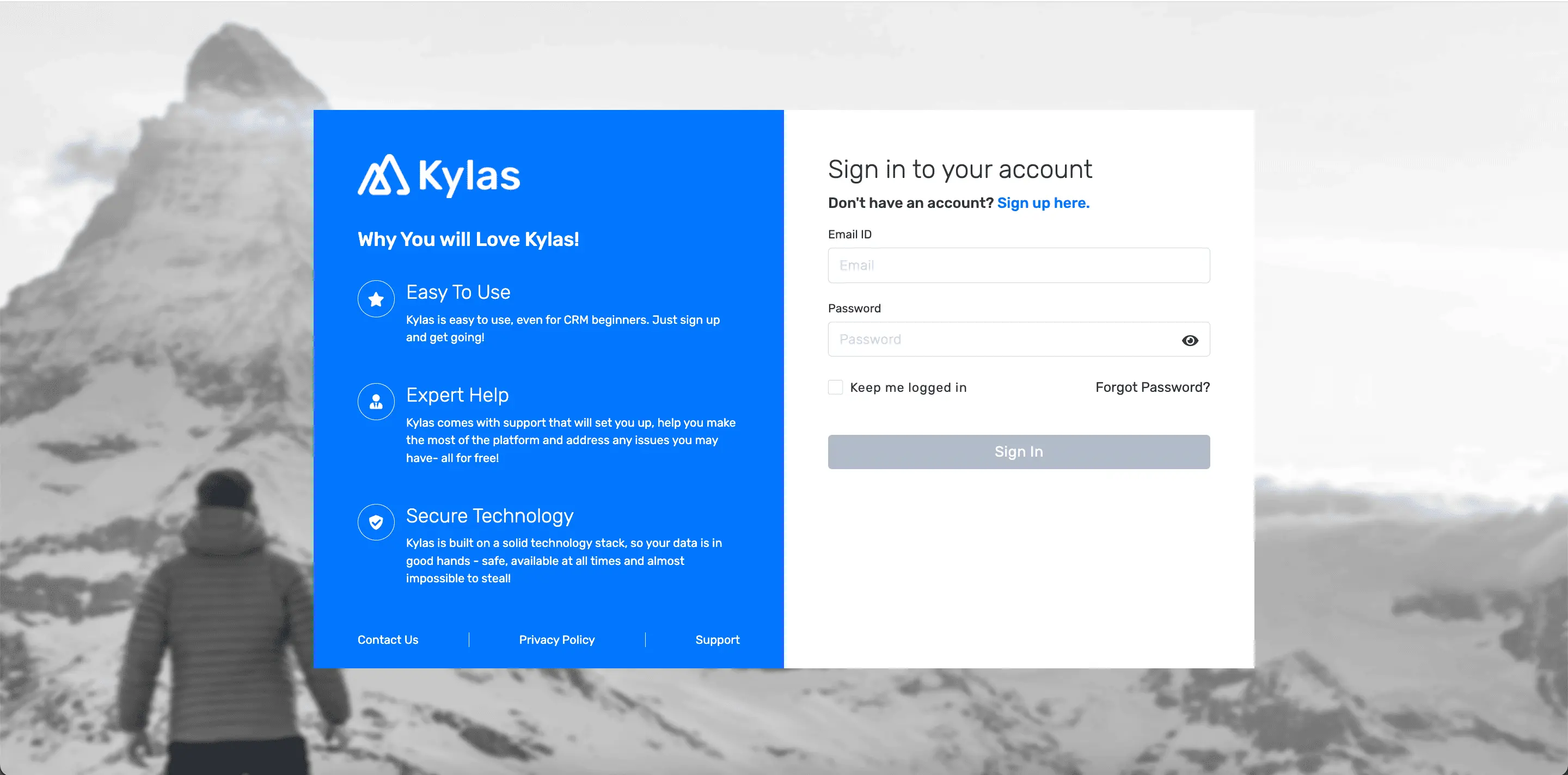Open the Sign up here link
The width and height of the screenshot is (1568, 775).
tap(1043, 203)
